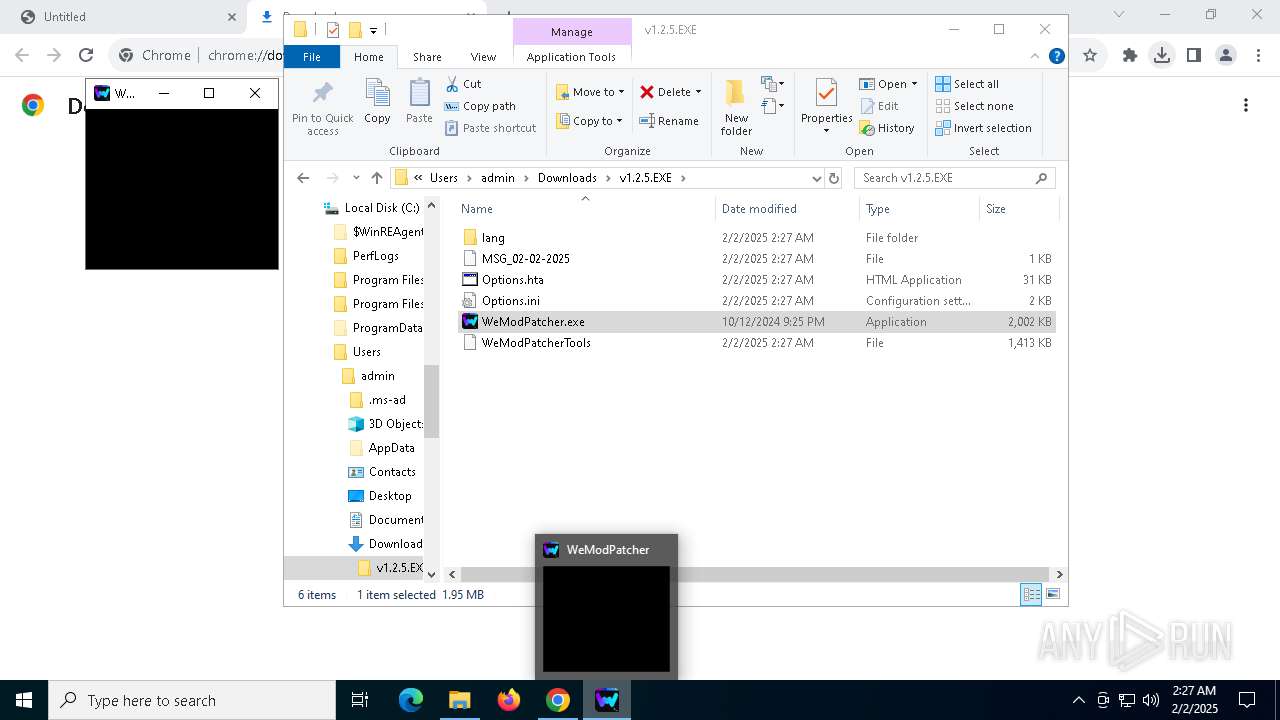
Task: Navigate back in File Explorer
Action: point(303,178)
